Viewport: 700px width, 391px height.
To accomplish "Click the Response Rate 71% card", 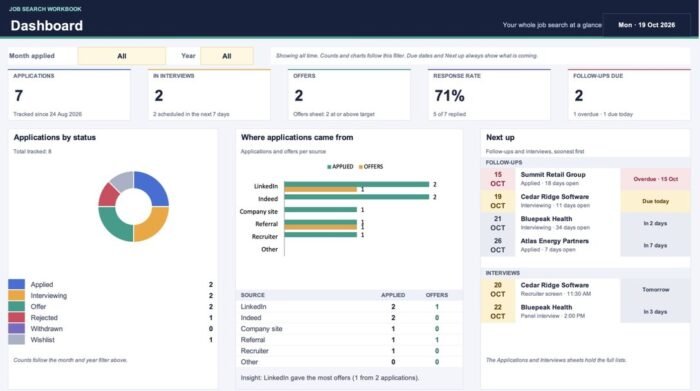I will point(489,94).
